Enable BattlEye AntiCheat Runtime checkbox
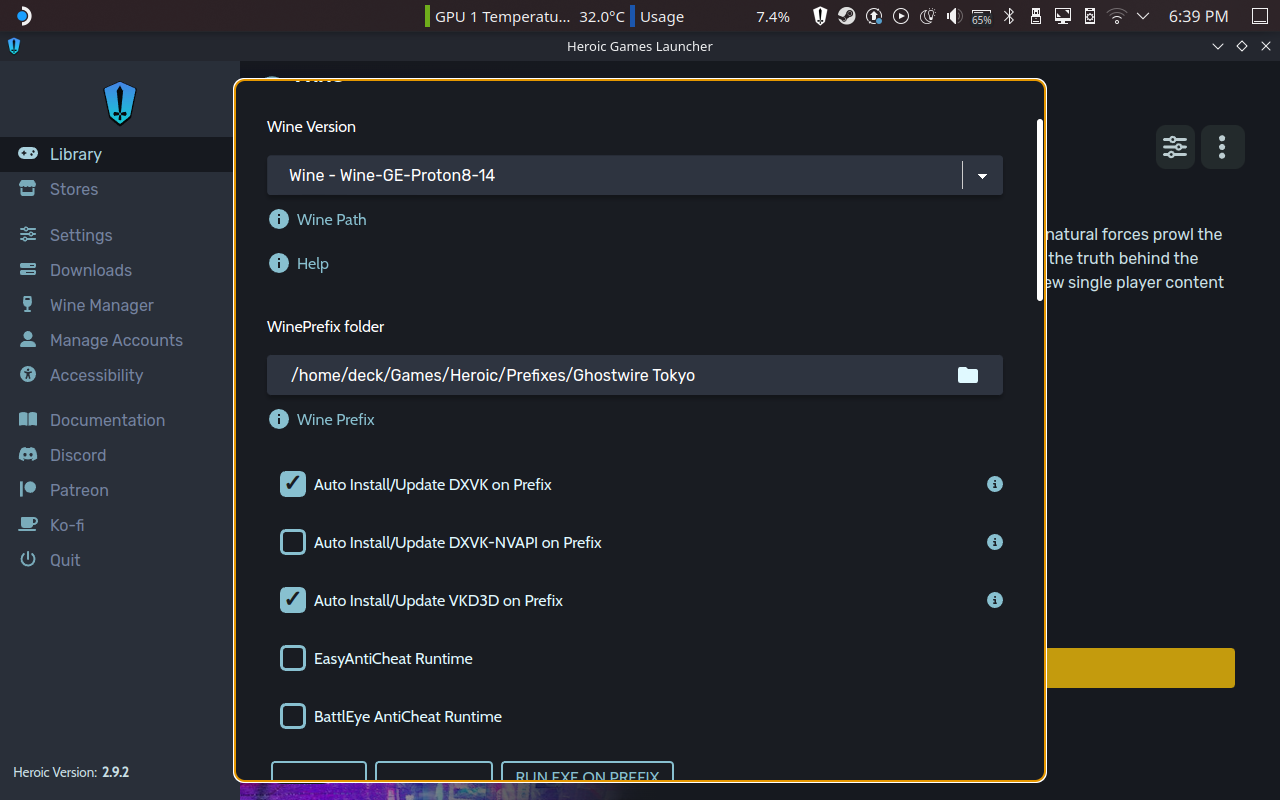Viewport: 1280px width, 800px height. (x=293, y=716)
